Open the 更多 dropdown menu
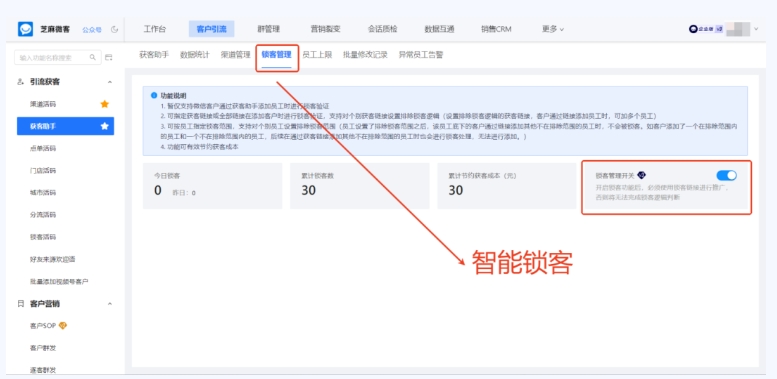The height and width of the screenshot is (379, 777). (553, 29)
